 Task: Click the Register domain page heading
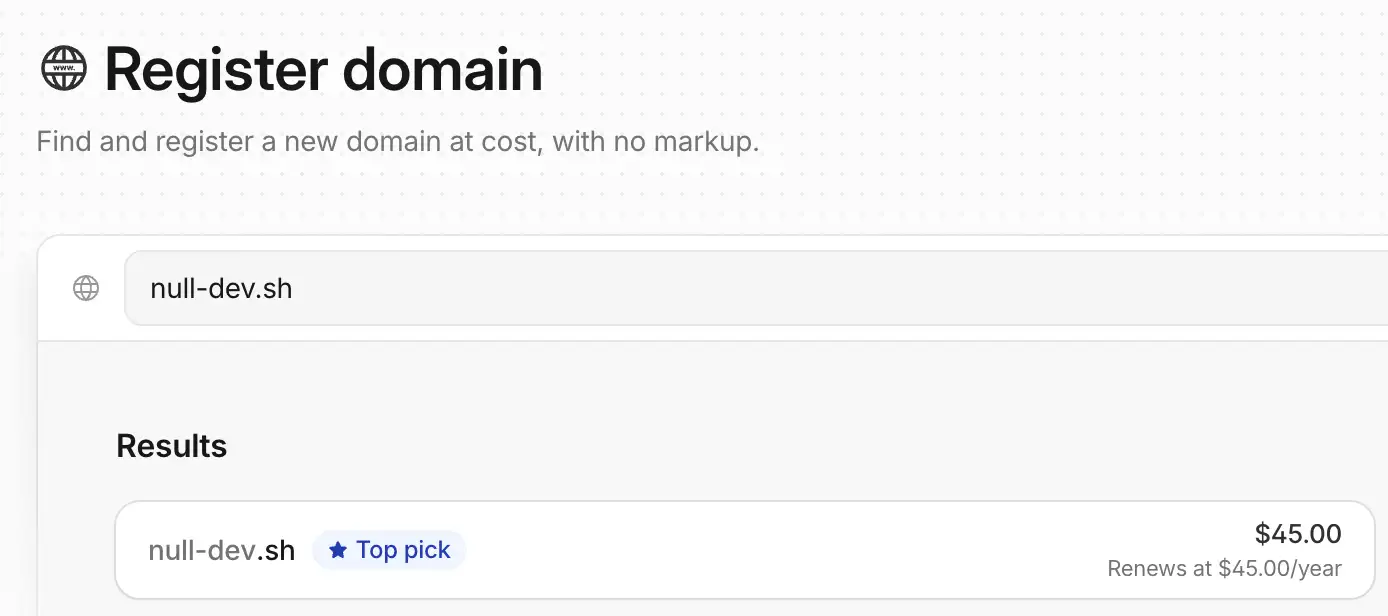tap(324, 70)
